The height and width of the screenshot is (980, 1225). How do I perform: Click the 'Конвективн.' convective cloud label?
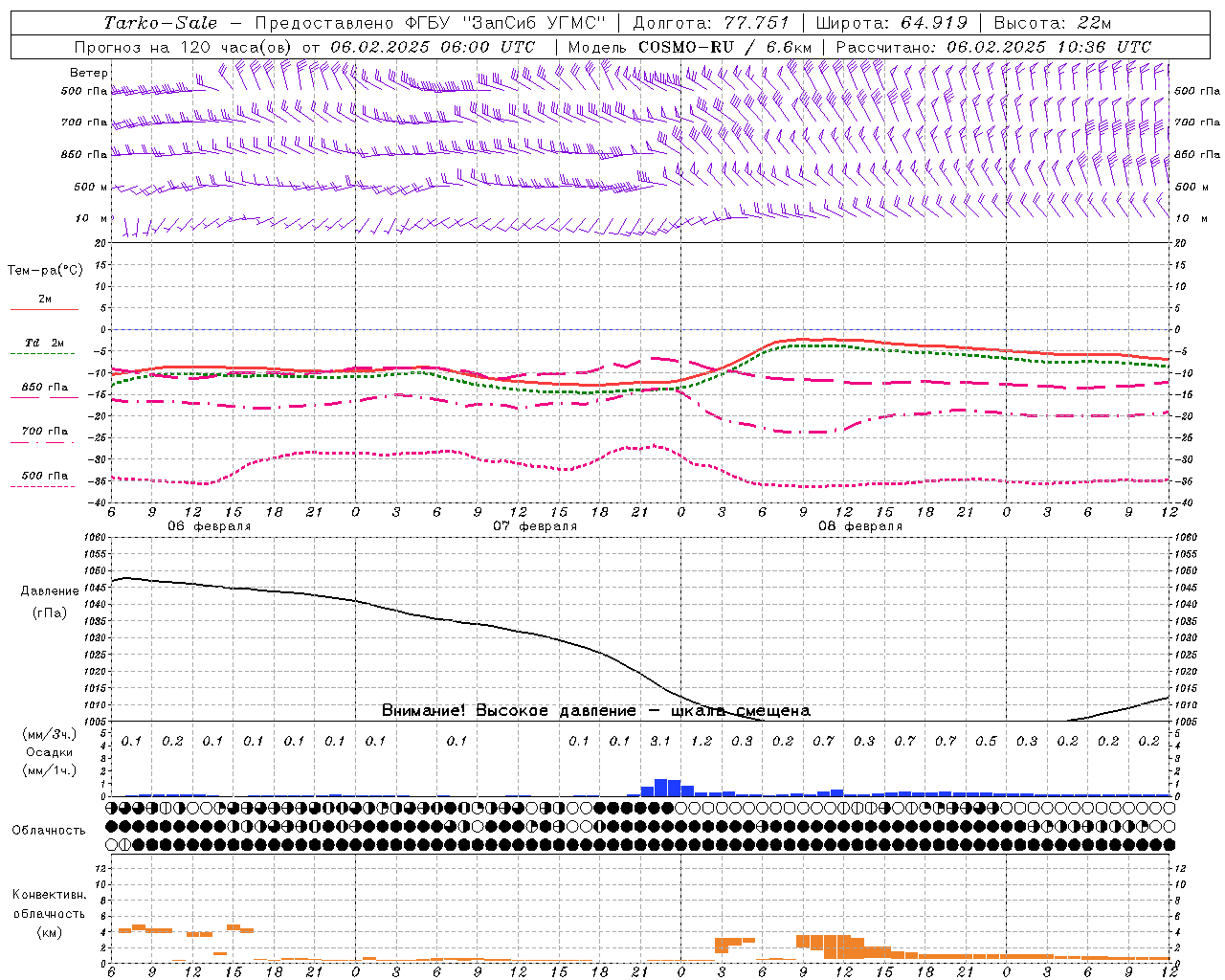(49, 895)
